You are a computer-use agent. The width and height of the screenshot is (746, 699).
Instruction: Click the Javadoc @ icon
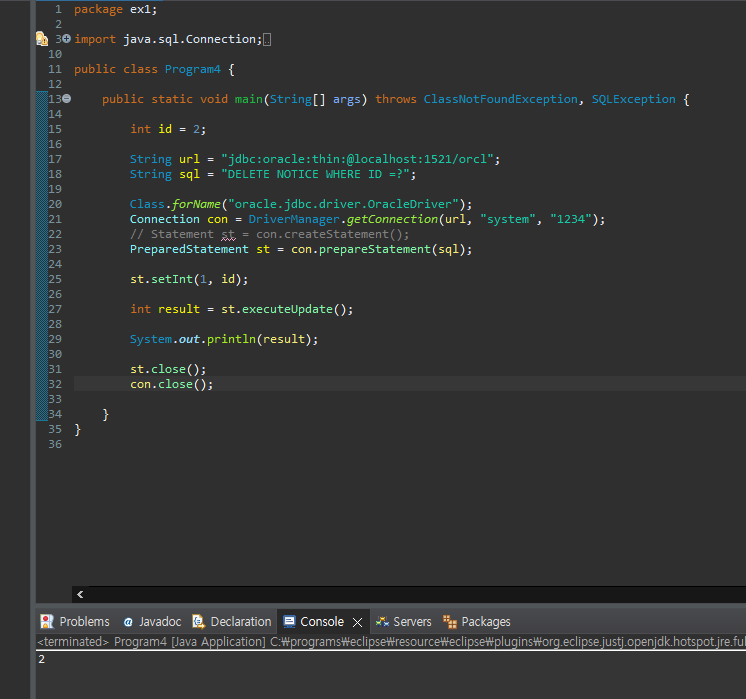pyautogui.click(x=128, y=621)
